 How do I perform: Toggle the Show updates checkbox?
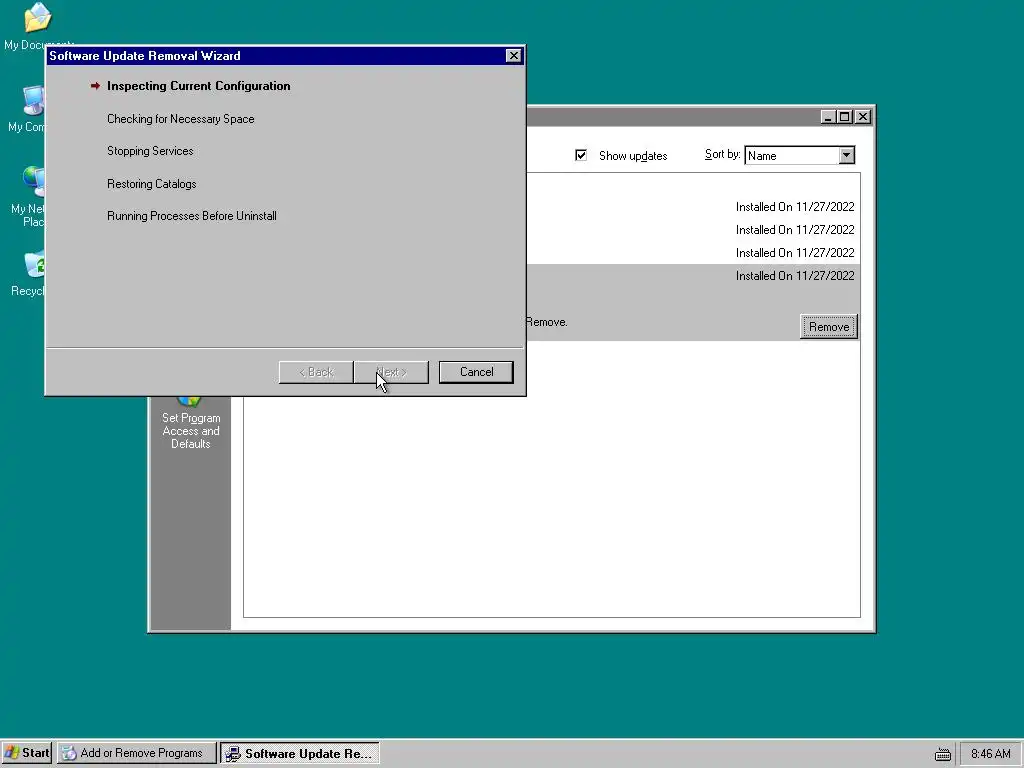pos(581,155)
